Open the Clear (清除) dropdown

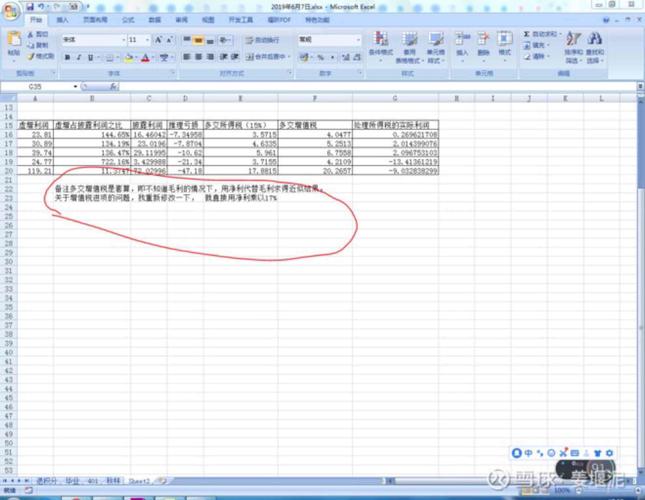pyautogui.click(x=537, y=56)
